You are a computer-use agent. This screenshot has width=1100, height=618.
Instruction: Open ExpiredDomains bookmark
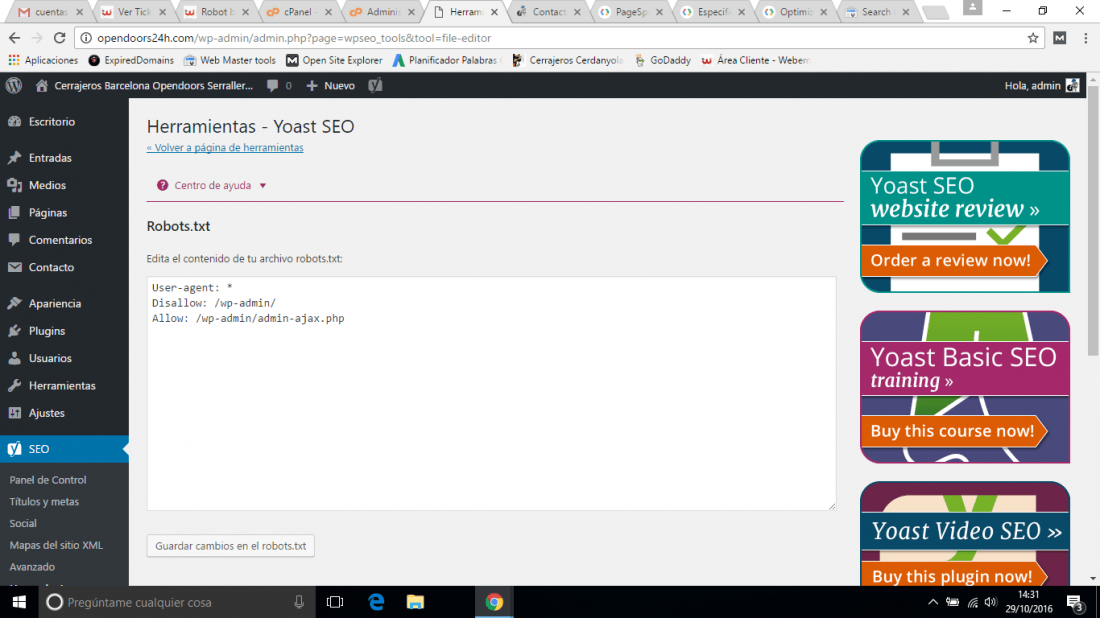(x=130, y=60)
